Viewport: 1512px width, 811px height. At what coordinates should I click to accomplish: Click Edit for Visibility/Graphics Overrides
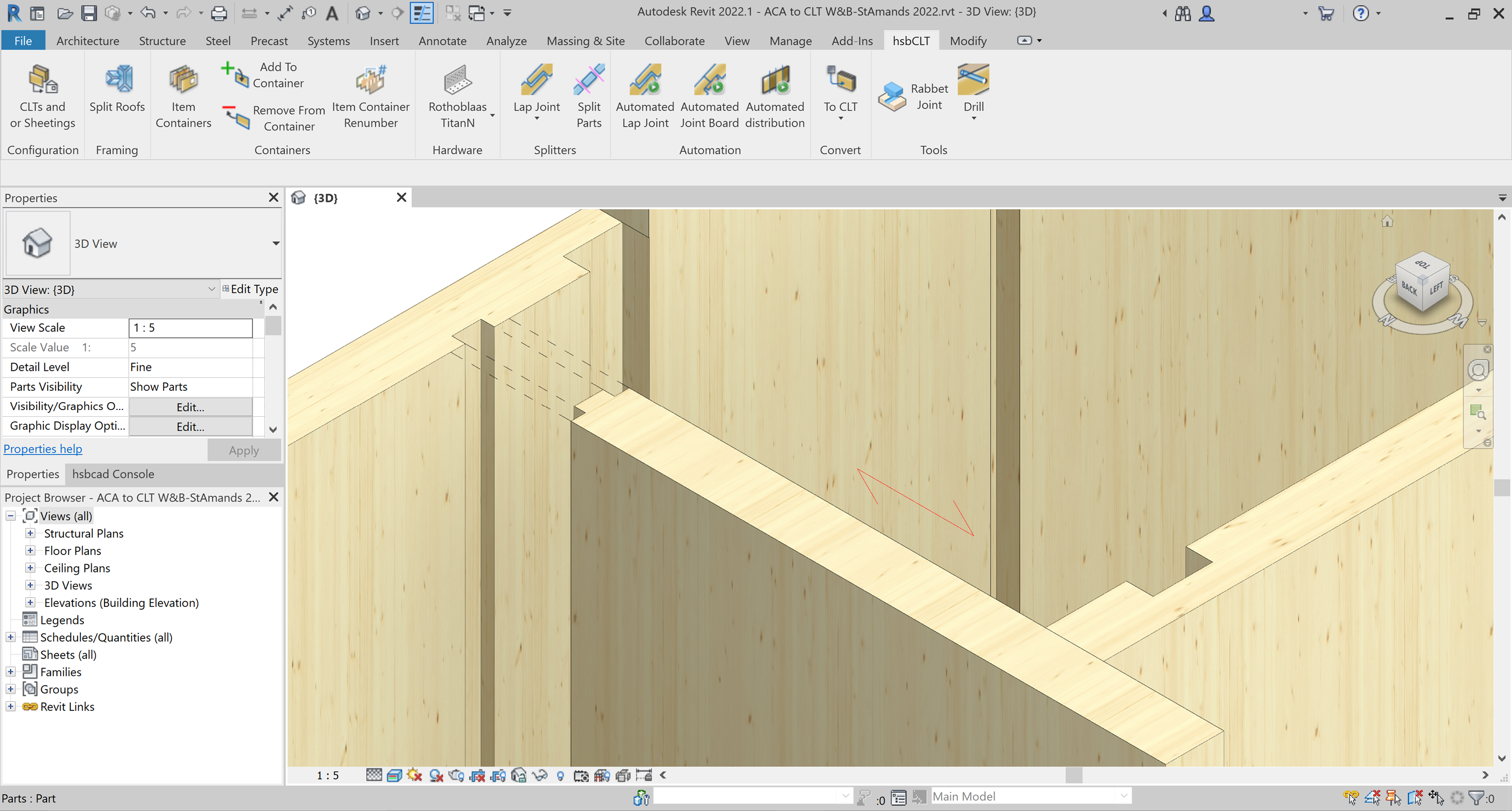coord(190,407)
